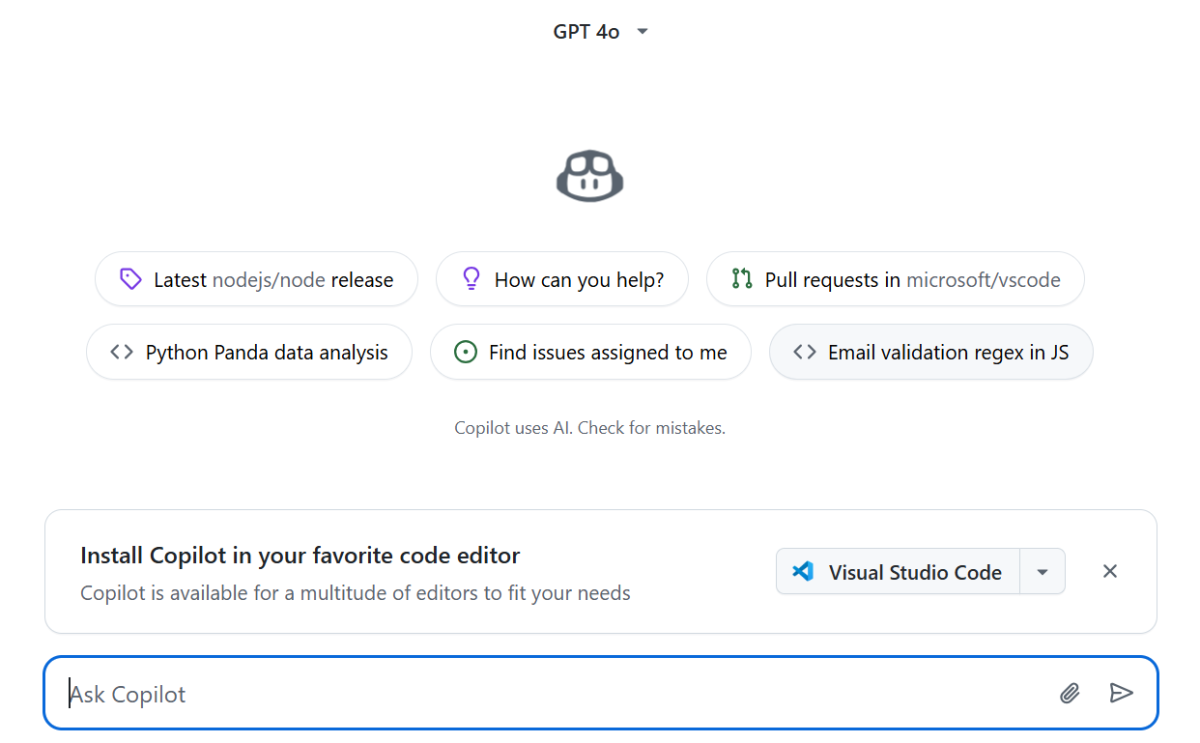Click the issue circle icon on Find issues
The height and width of the screenshot is (743, 1200).
click(x=465, y=352)
